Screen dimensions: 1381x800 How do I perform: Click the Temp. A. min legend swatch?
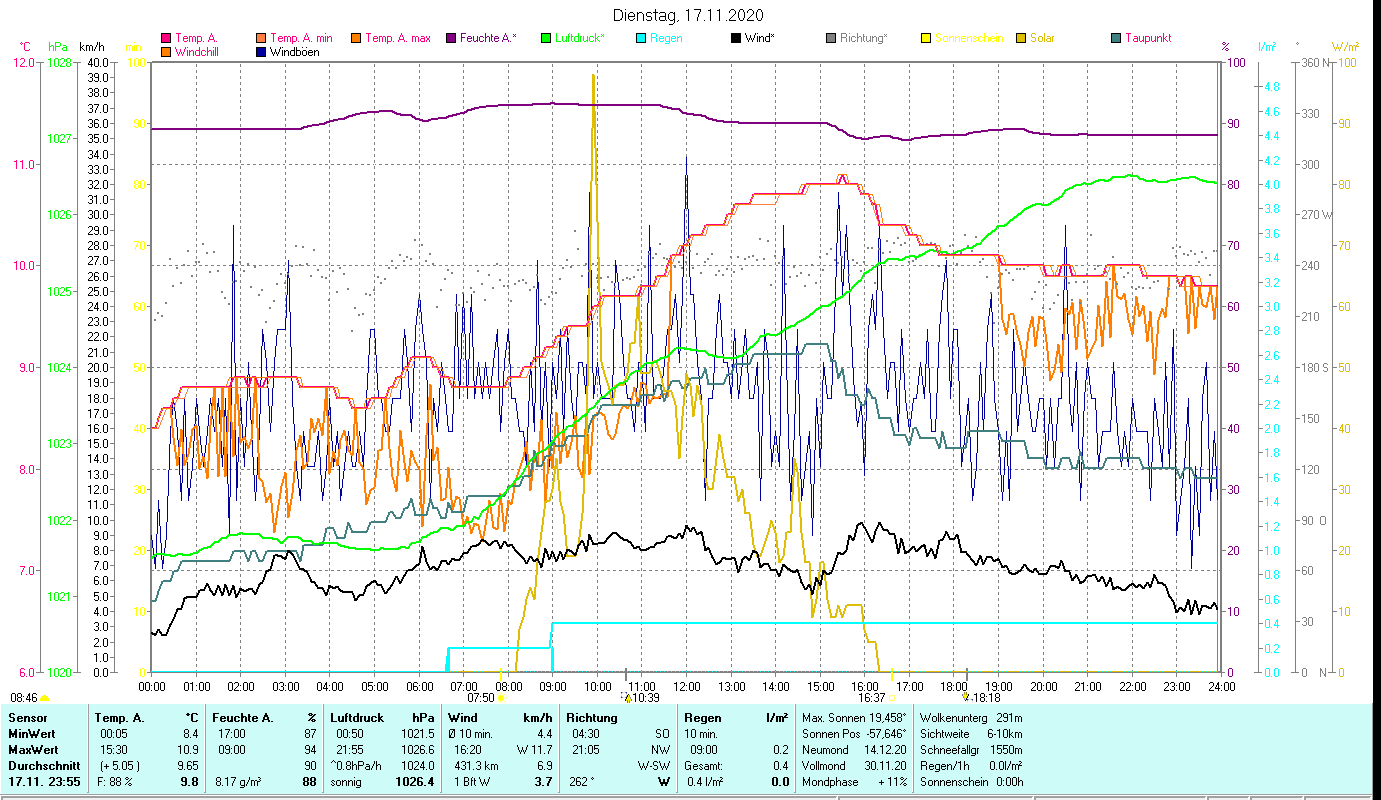coord(262,39)
